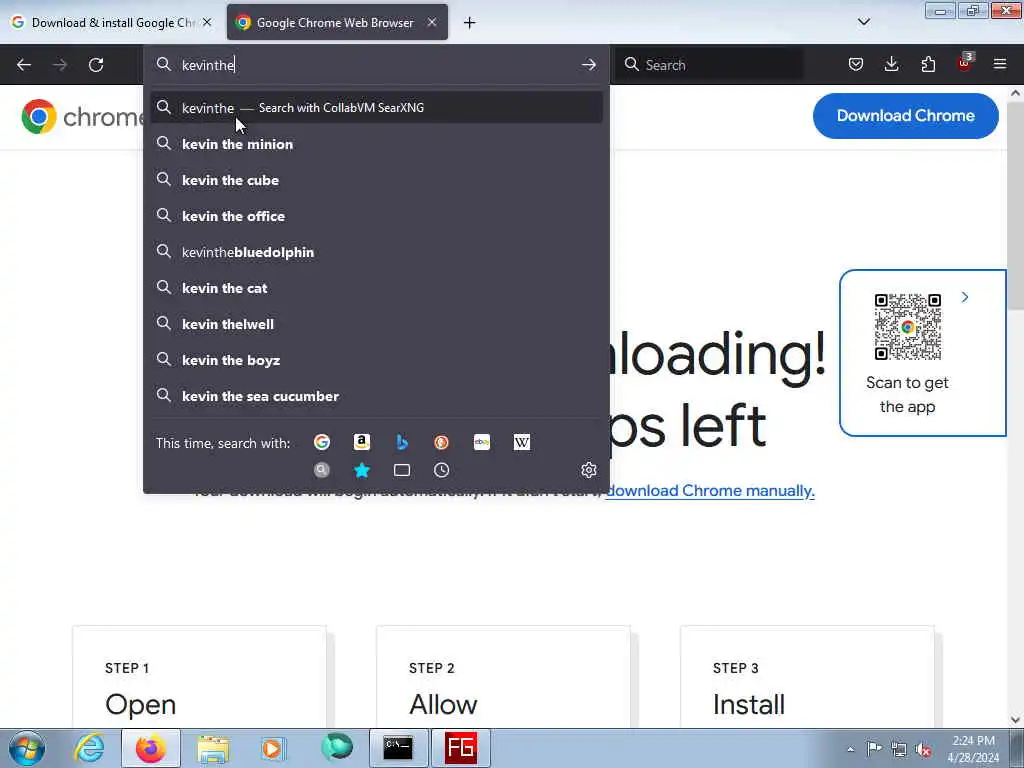Close the Download & install Google Chrome tab

(207, 22)
